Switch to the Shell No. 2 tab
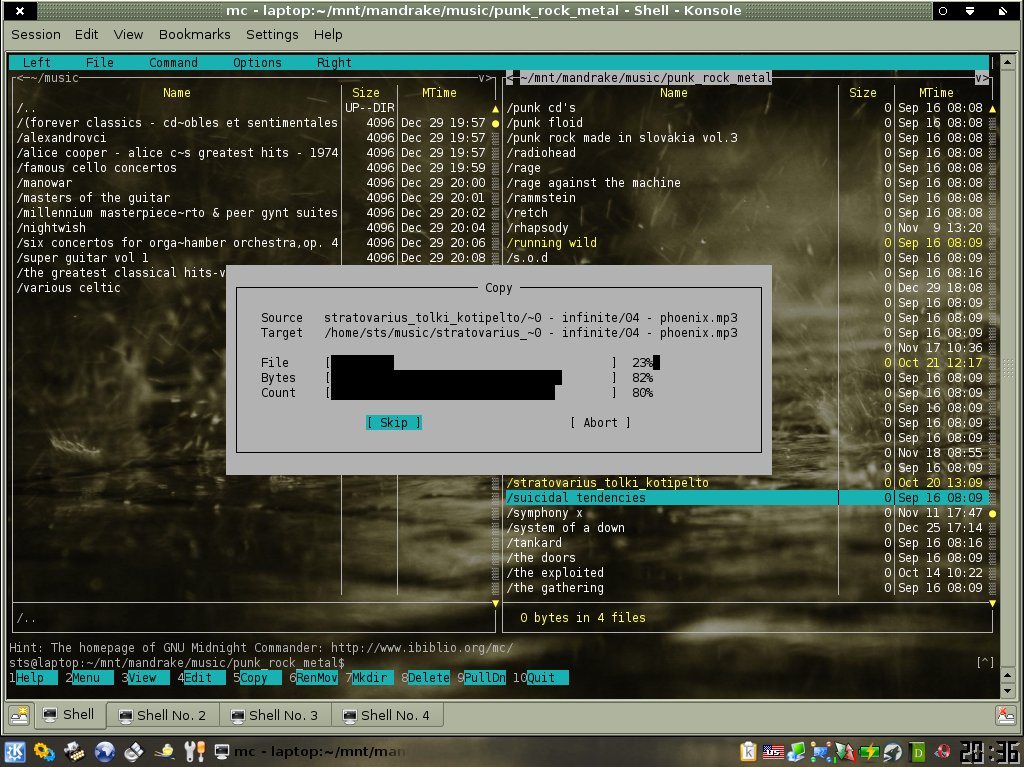Viewport: 1024px width, 767px height. 163,715
